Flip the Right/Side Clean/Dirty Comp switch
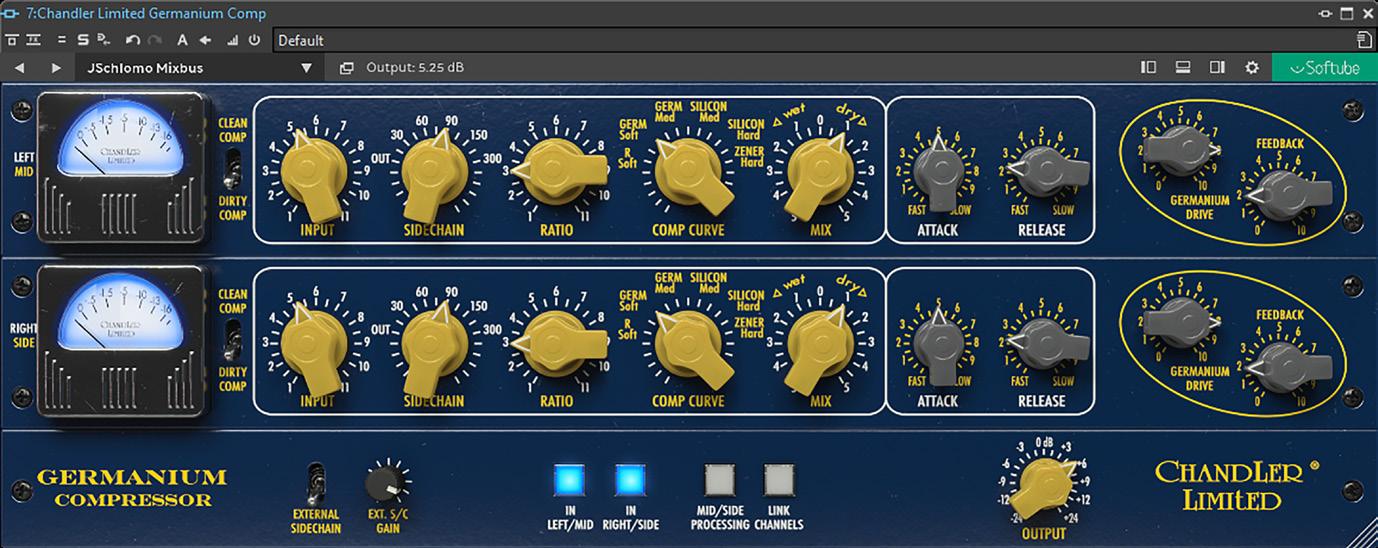Screen dimensions: 1378x548 pyautogui.click(x=232, y=339)
